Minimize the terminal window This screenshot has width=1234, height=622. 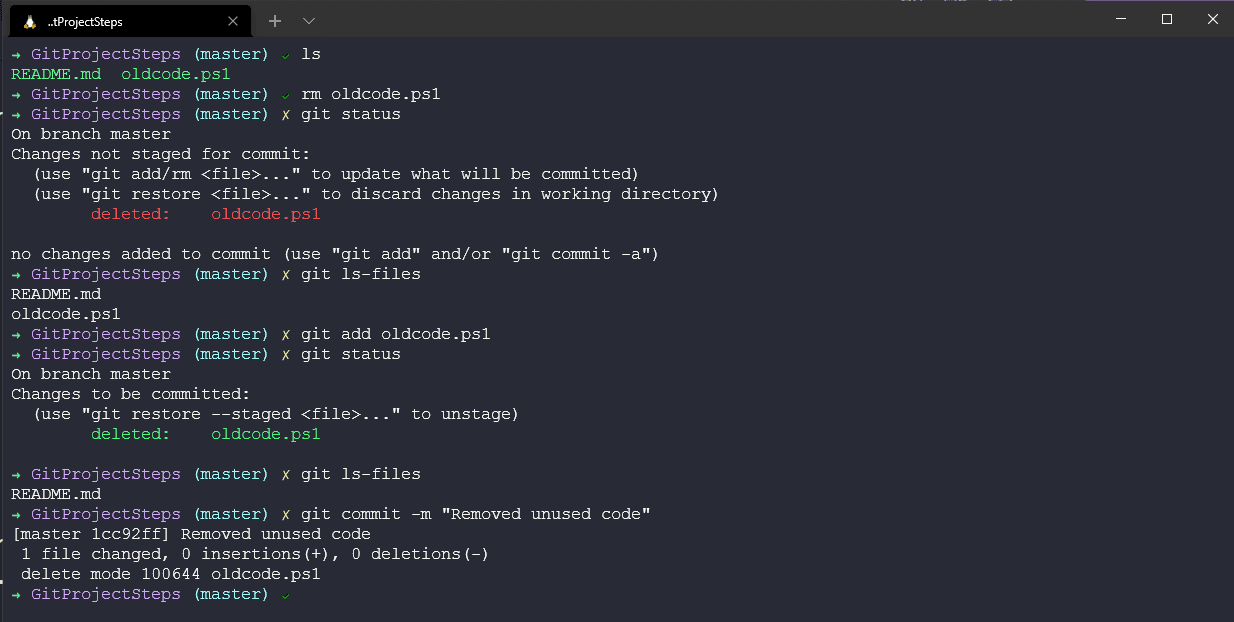tap(1121, 19)
